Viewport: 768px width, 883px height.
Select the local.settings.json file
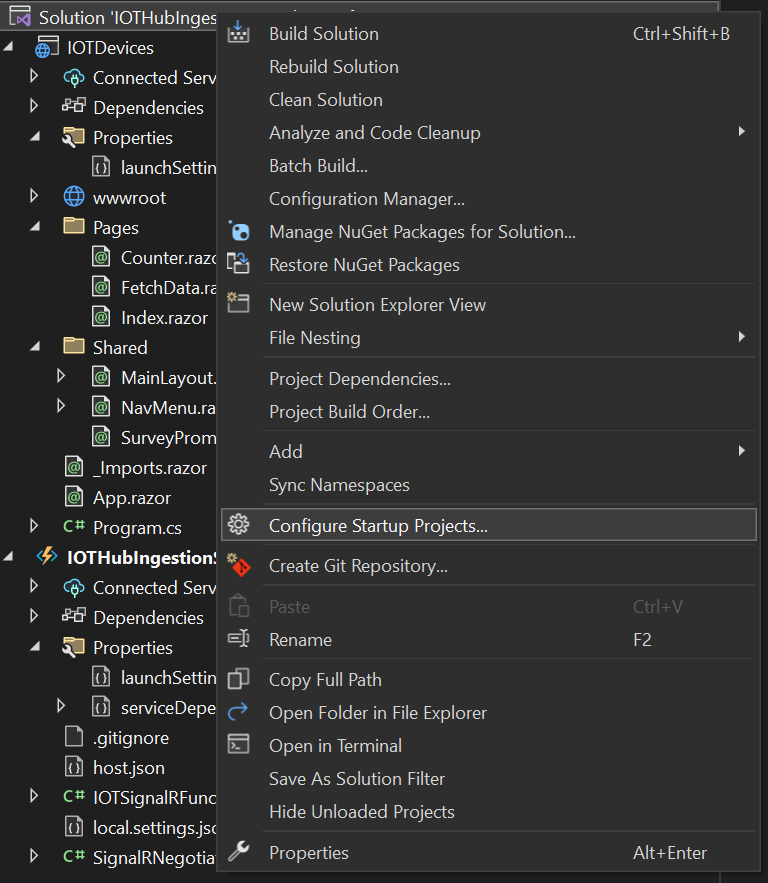[155, 828]
